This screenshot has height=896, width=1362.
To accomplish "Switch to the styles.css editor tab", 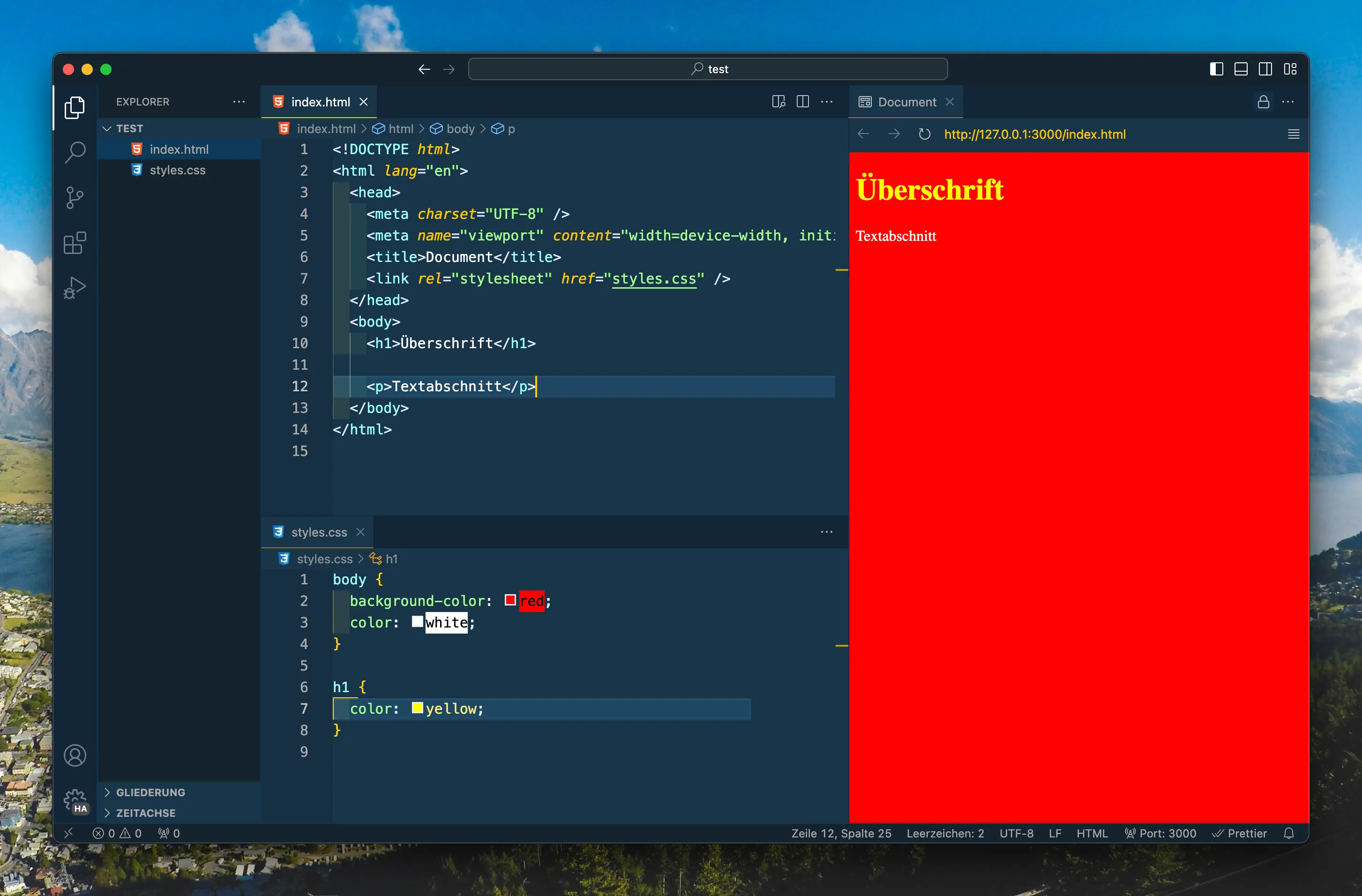I will click(318, 532).
